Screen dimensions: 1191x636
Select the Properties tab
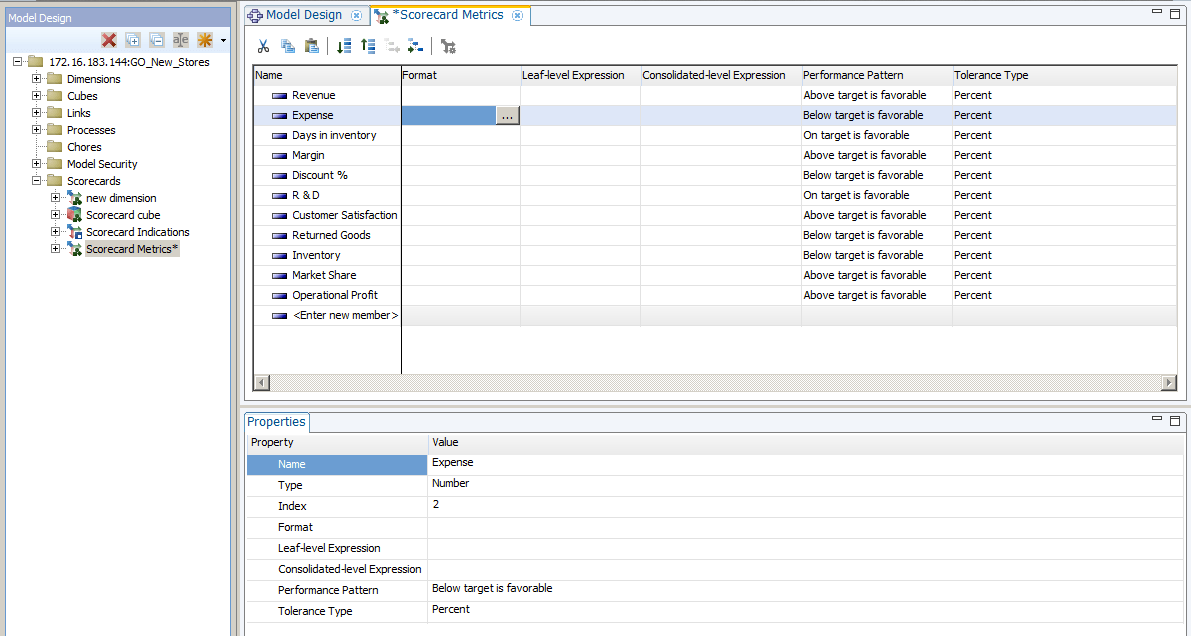tap(276, 421)
